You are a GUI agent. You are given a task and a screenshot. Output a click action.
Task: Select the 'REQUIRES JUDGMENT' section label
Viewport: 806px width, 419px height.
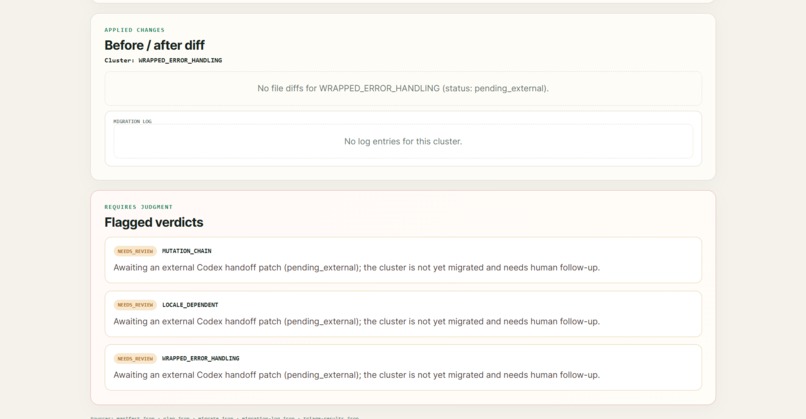pyautogui.click(x=139, y=207)
